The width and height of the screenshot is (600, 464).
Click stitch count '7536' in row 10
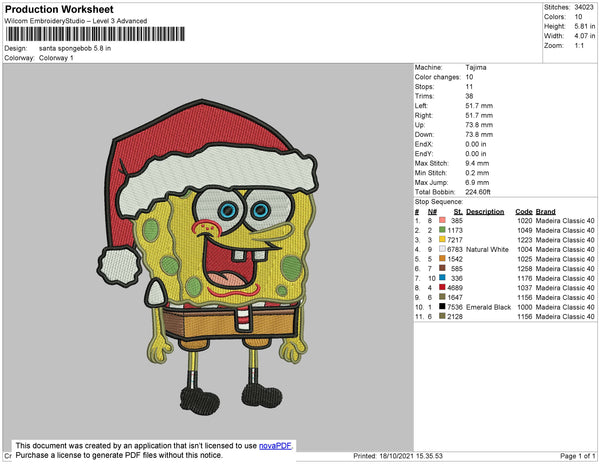tap(455, 307)
